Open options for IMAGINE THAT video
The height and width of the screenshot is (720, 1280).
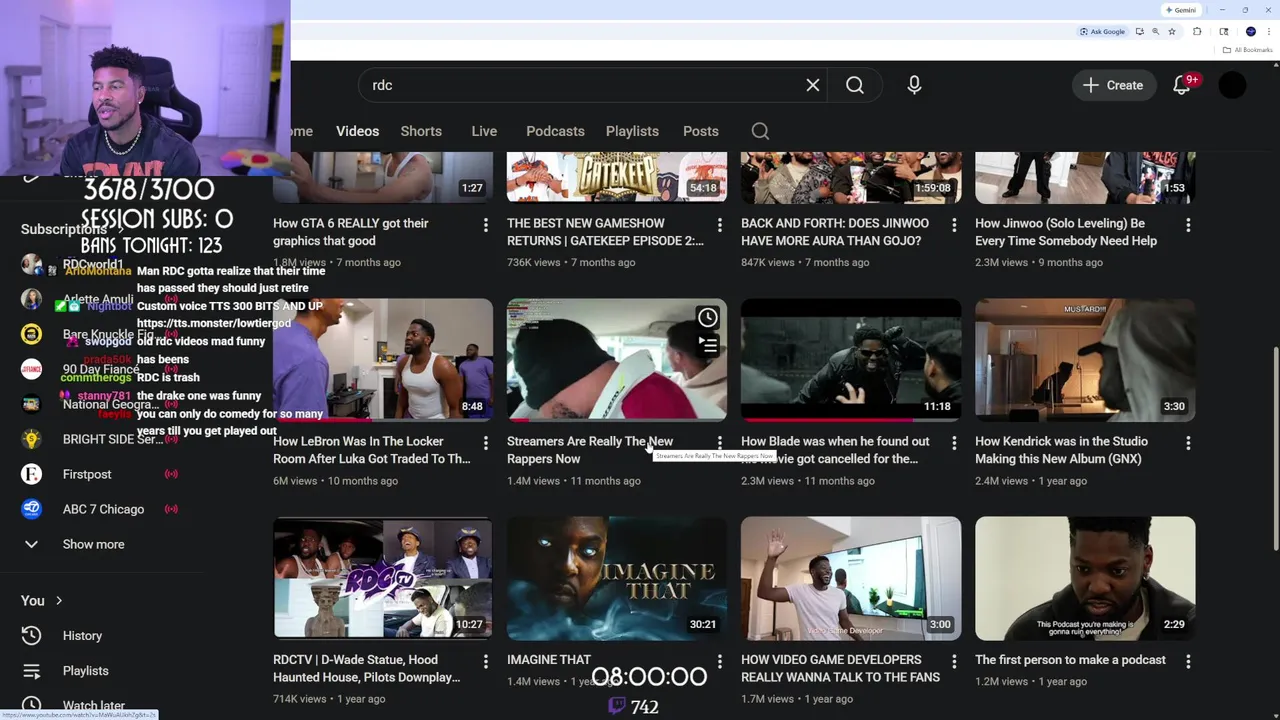[720, 662]
